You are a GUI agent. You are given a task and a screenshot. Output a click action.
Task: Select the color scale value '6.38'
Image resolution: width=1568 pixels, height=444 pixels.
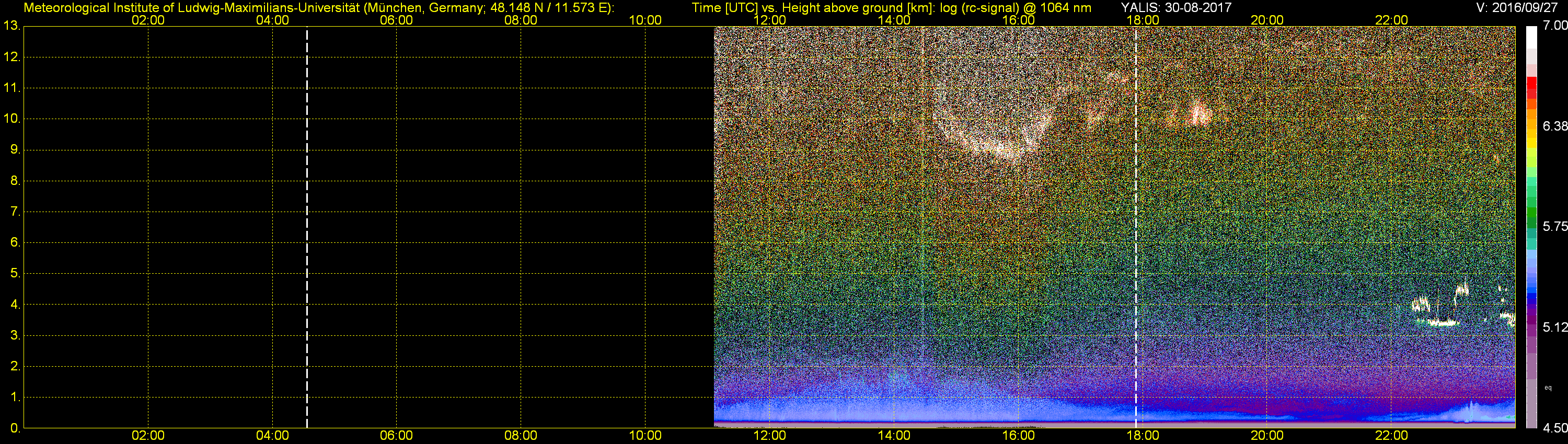pos(1555,126)
